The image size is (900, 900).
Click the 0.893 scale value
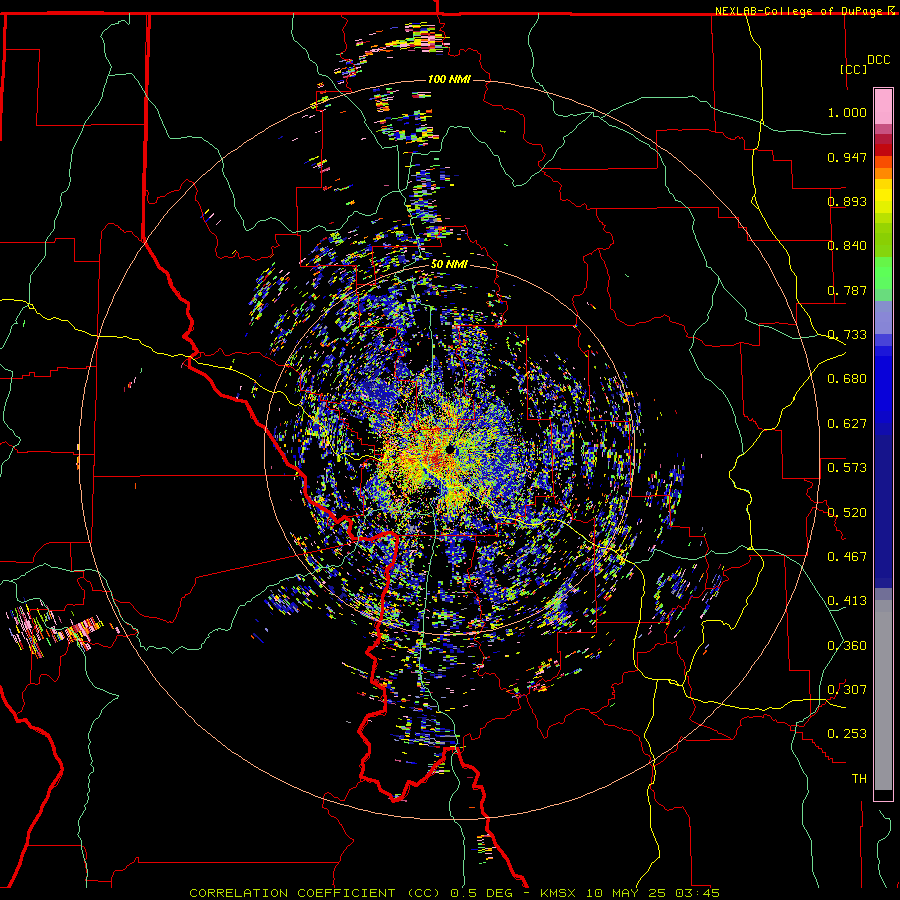847,201
